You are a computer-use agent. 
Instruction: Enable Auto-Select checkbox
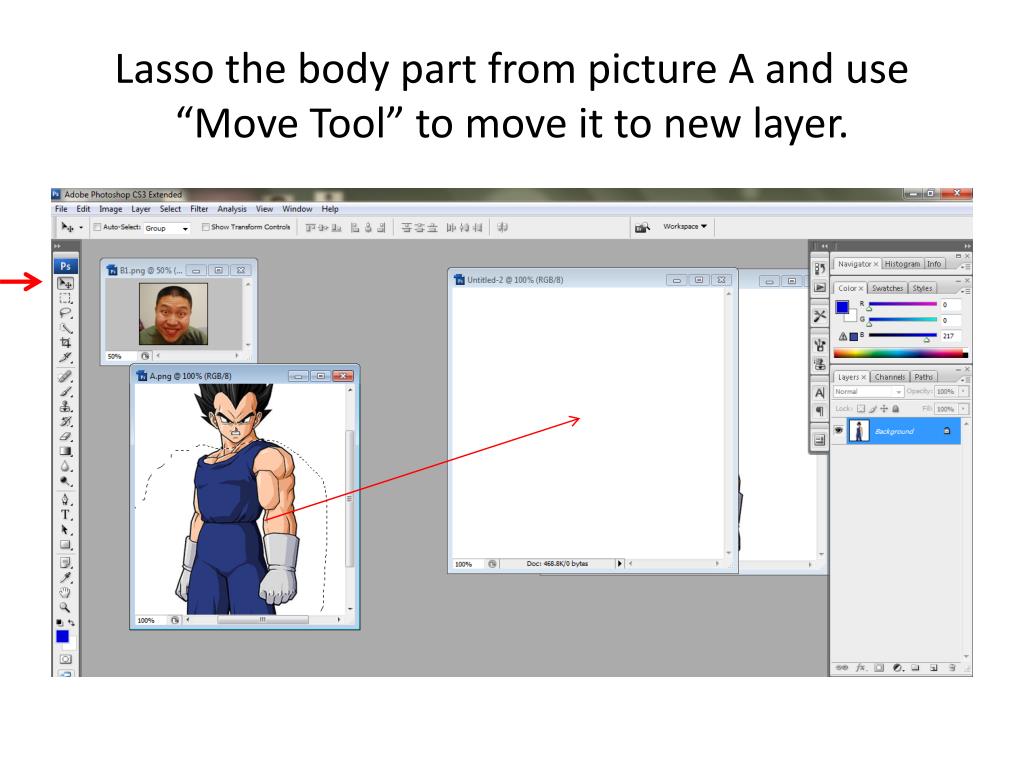pos(97,227)
